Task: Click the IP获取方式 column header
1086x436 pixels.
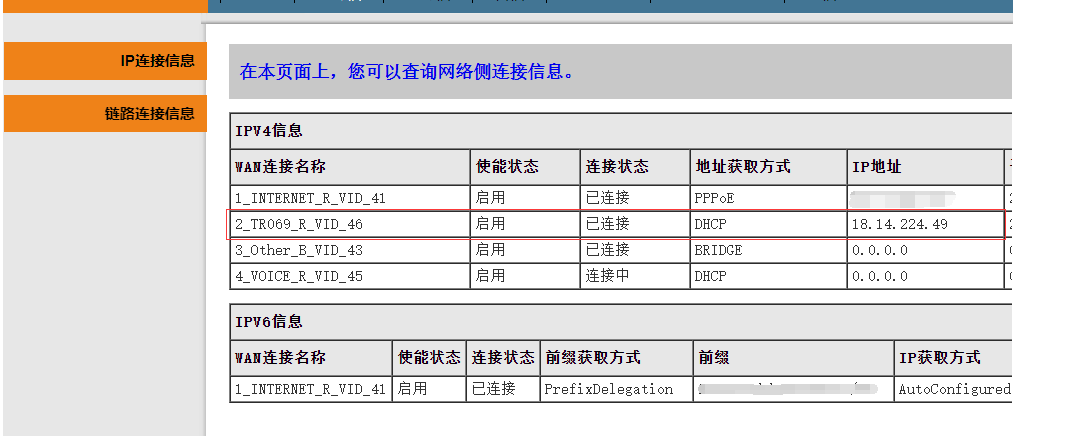Action: (940, 358)
